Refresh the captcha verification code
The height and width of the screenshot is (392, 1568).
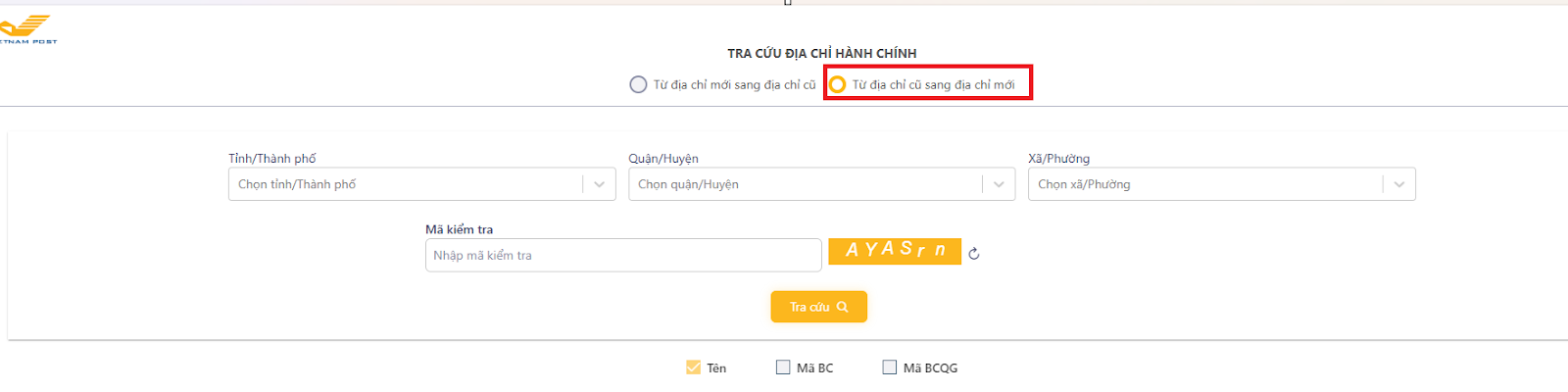click(x=974, y=254)
